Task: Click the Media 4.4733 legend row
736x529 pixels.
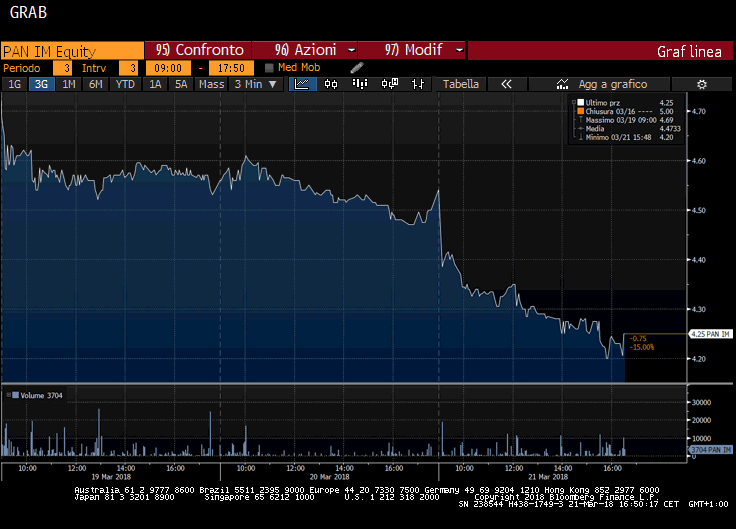Action: [x=629, y=129]
